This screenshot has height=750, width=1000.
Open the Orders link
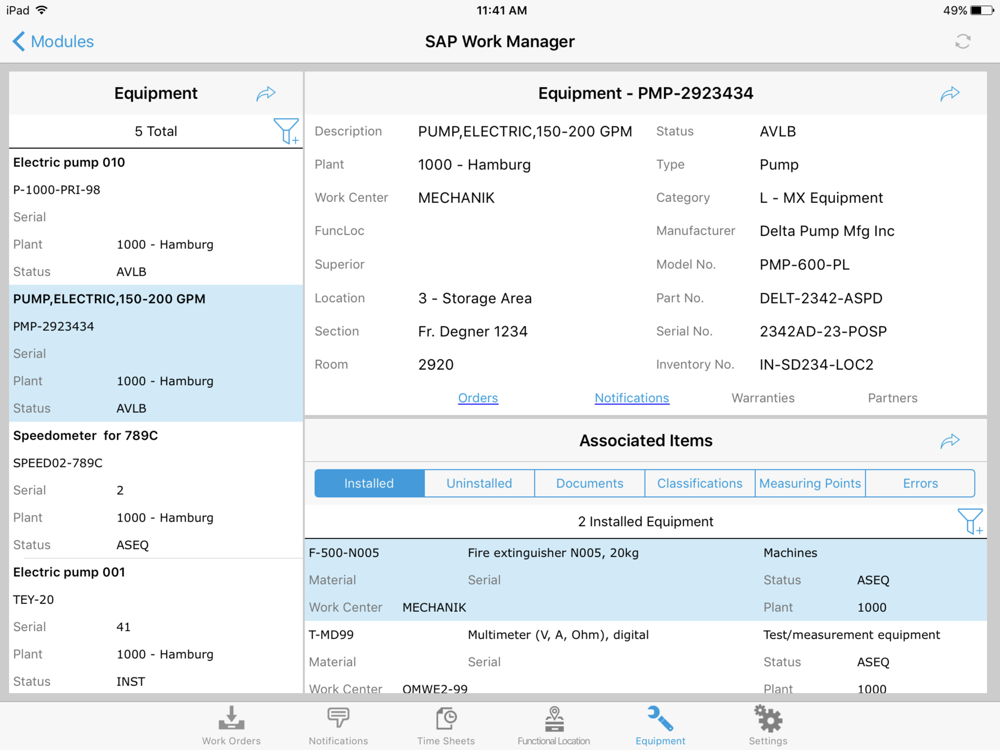[478, 398]
